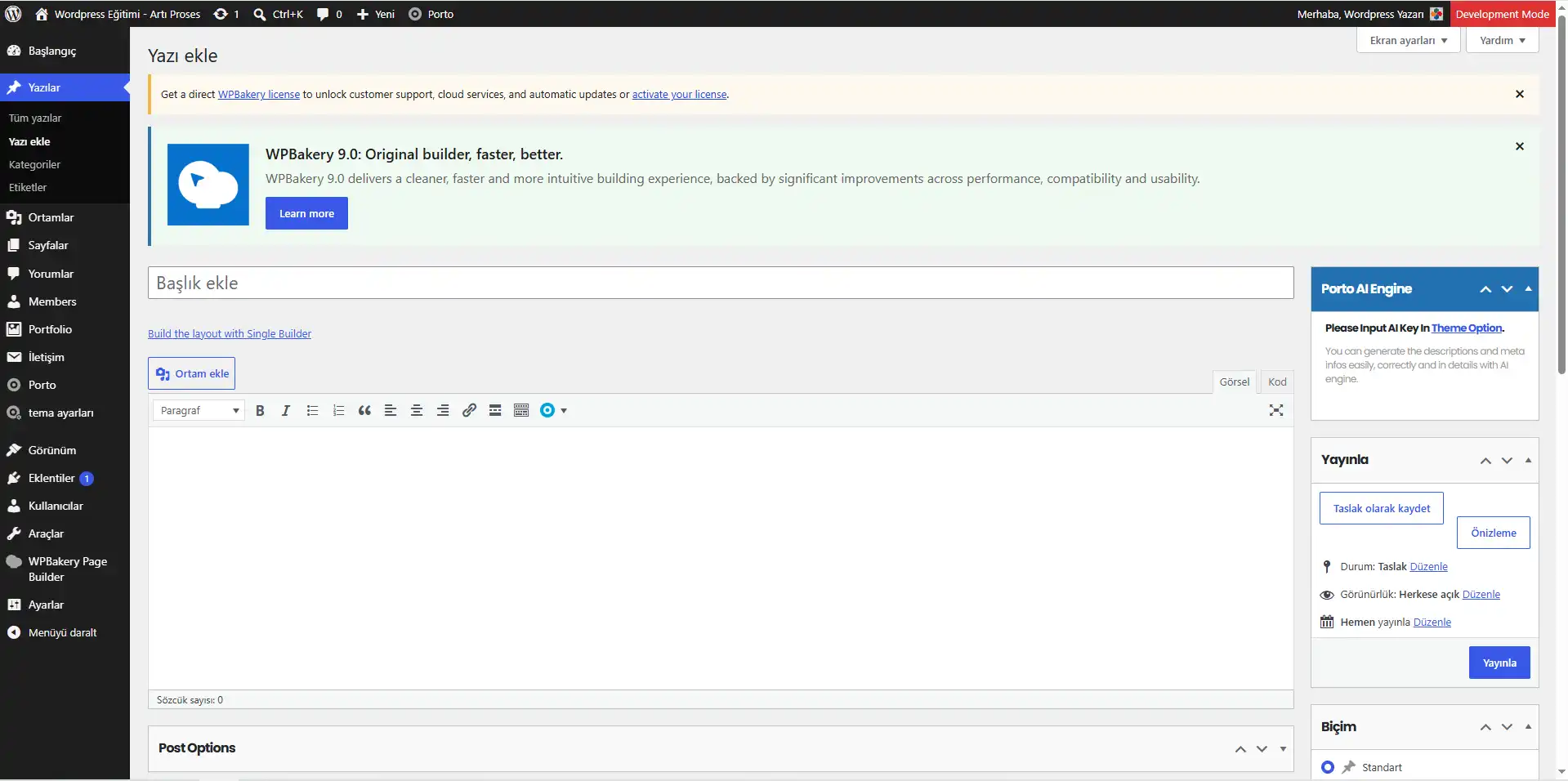Insert or edit a link

469,410
